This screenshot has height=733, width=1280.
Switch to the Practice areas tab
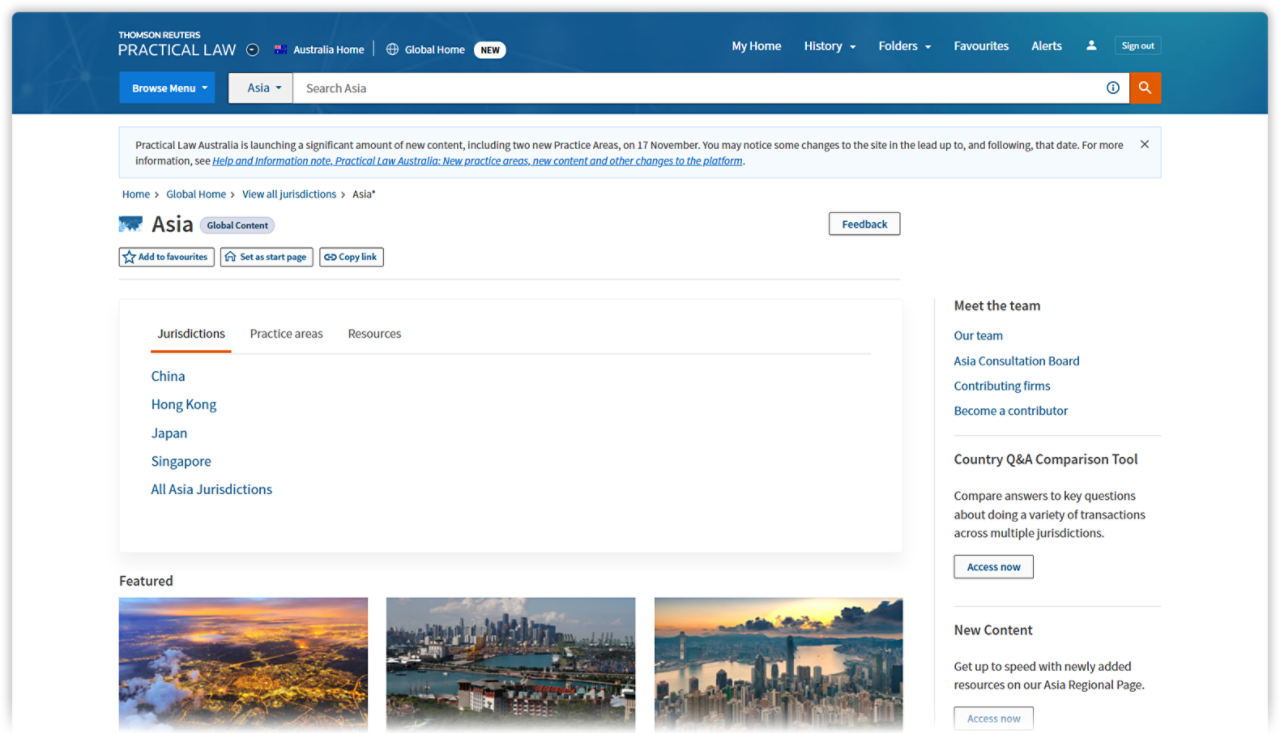tap(286, 333)
